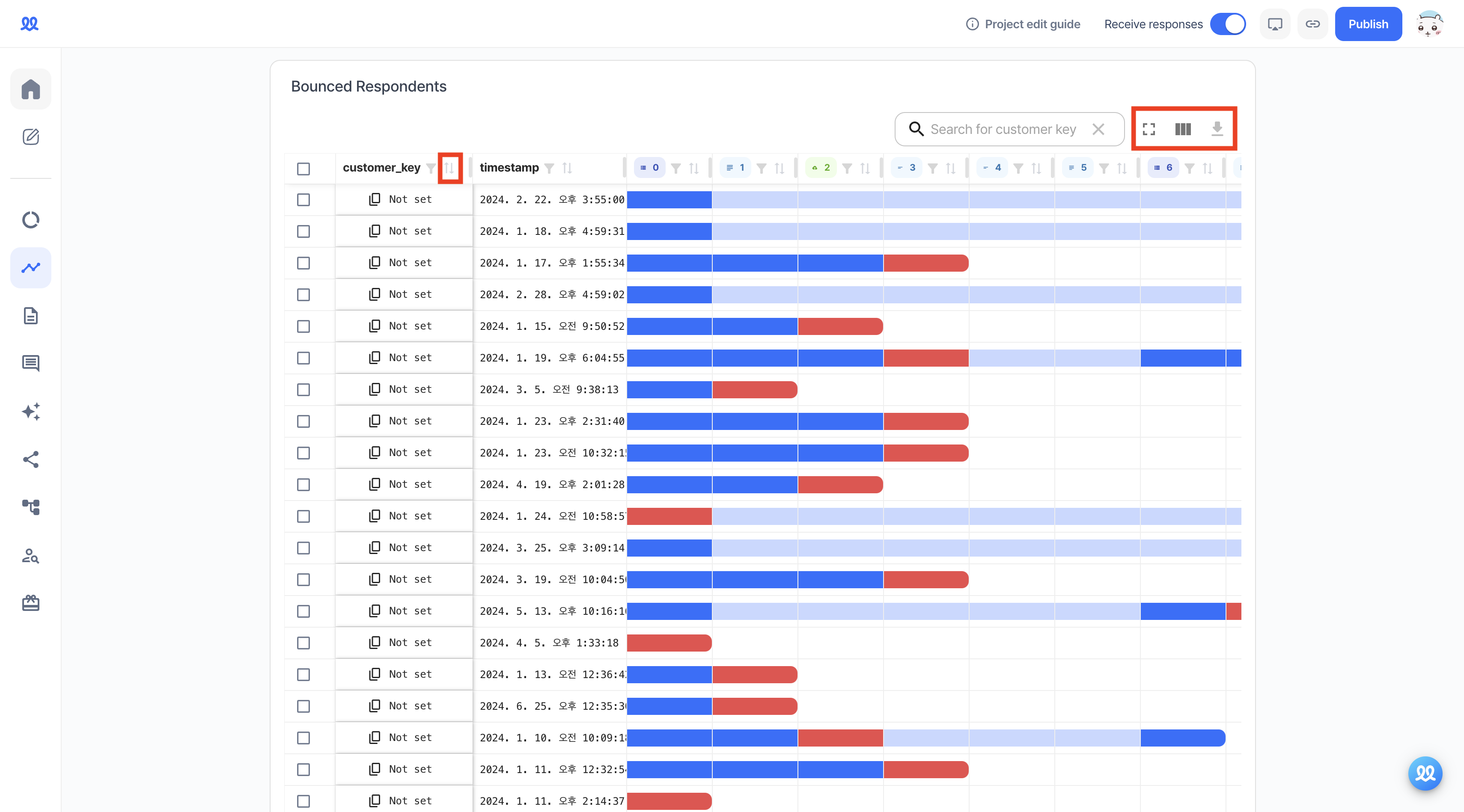The height and width of the screenshot is (812, 1464).
Task: Click the column 0 header badge
Action: pyautogui.click(x=649, y=168)
